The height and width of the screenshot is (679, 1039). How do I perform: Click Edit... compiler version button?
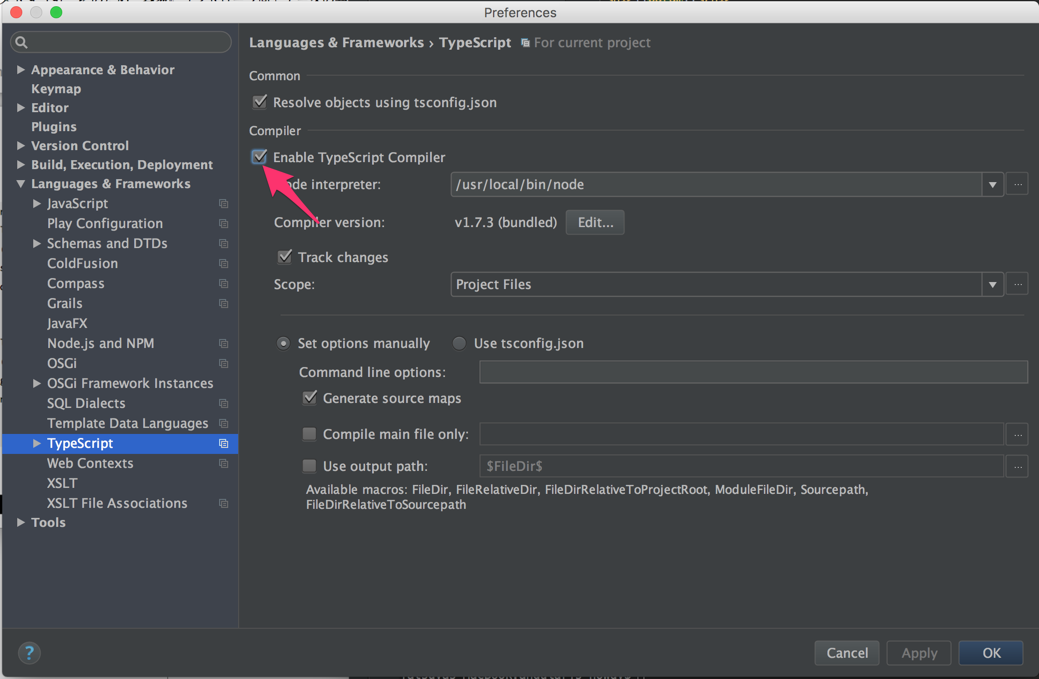pyautogui.click(x=595, y=223)
